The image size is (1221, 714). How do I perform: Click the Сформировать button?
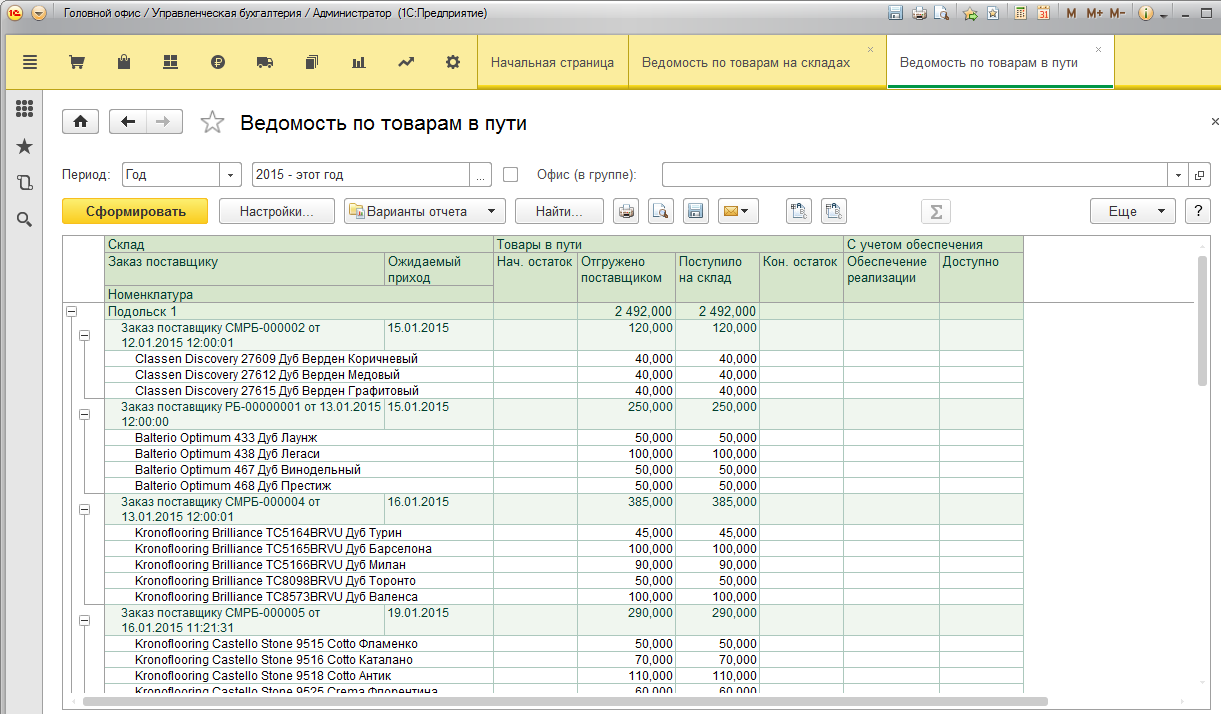(x=135, y=211)
